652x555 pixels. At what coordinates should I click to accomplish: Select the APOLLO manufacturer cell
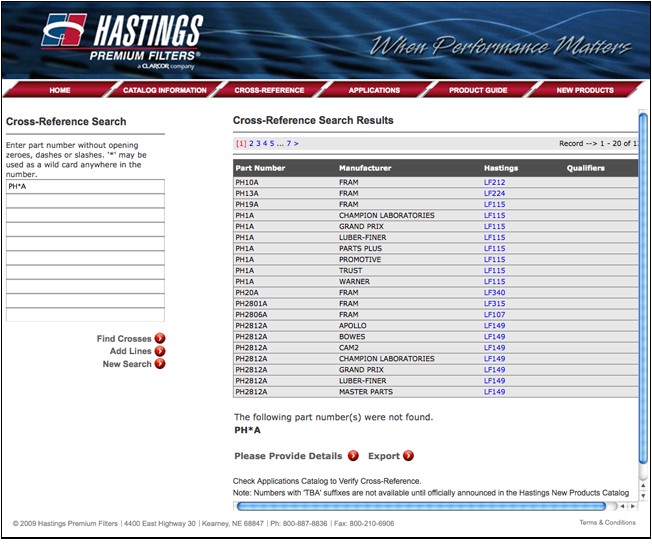[353, 326]
